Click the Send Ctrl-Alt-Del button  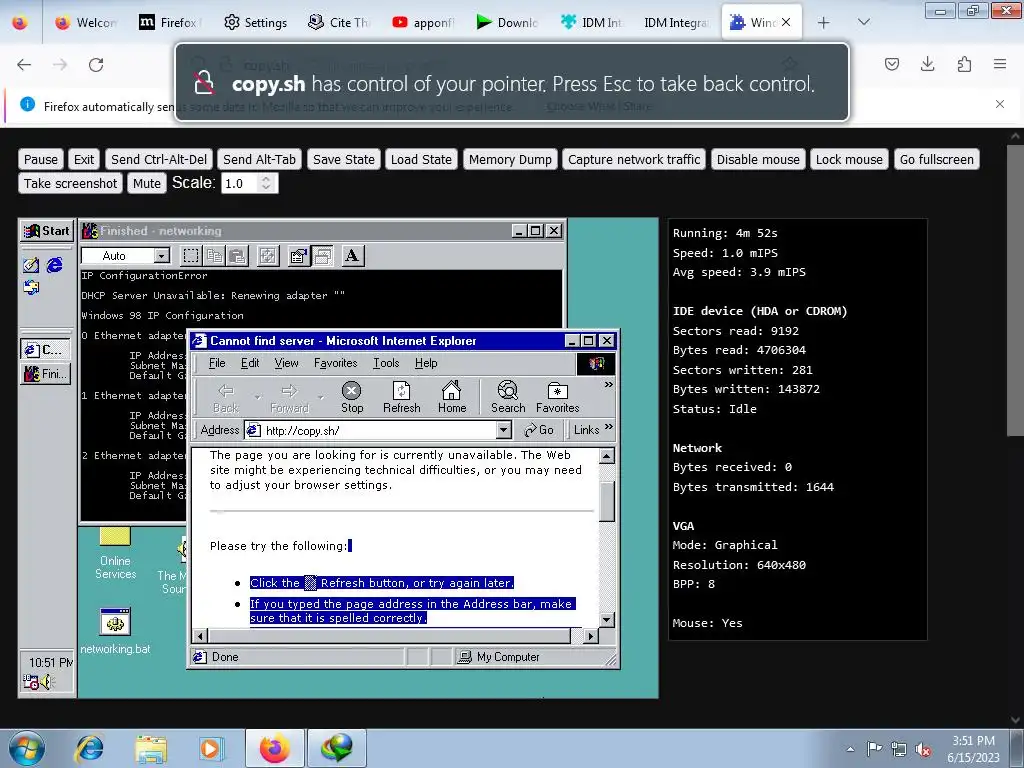tap(159, 159)
